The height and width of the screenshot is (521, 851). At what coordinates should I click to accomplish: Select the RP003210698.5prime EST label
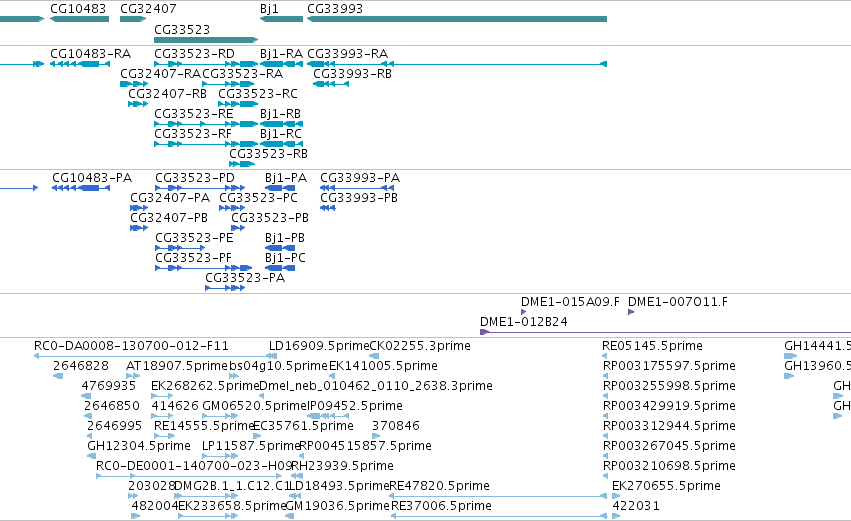pos(669,467)
